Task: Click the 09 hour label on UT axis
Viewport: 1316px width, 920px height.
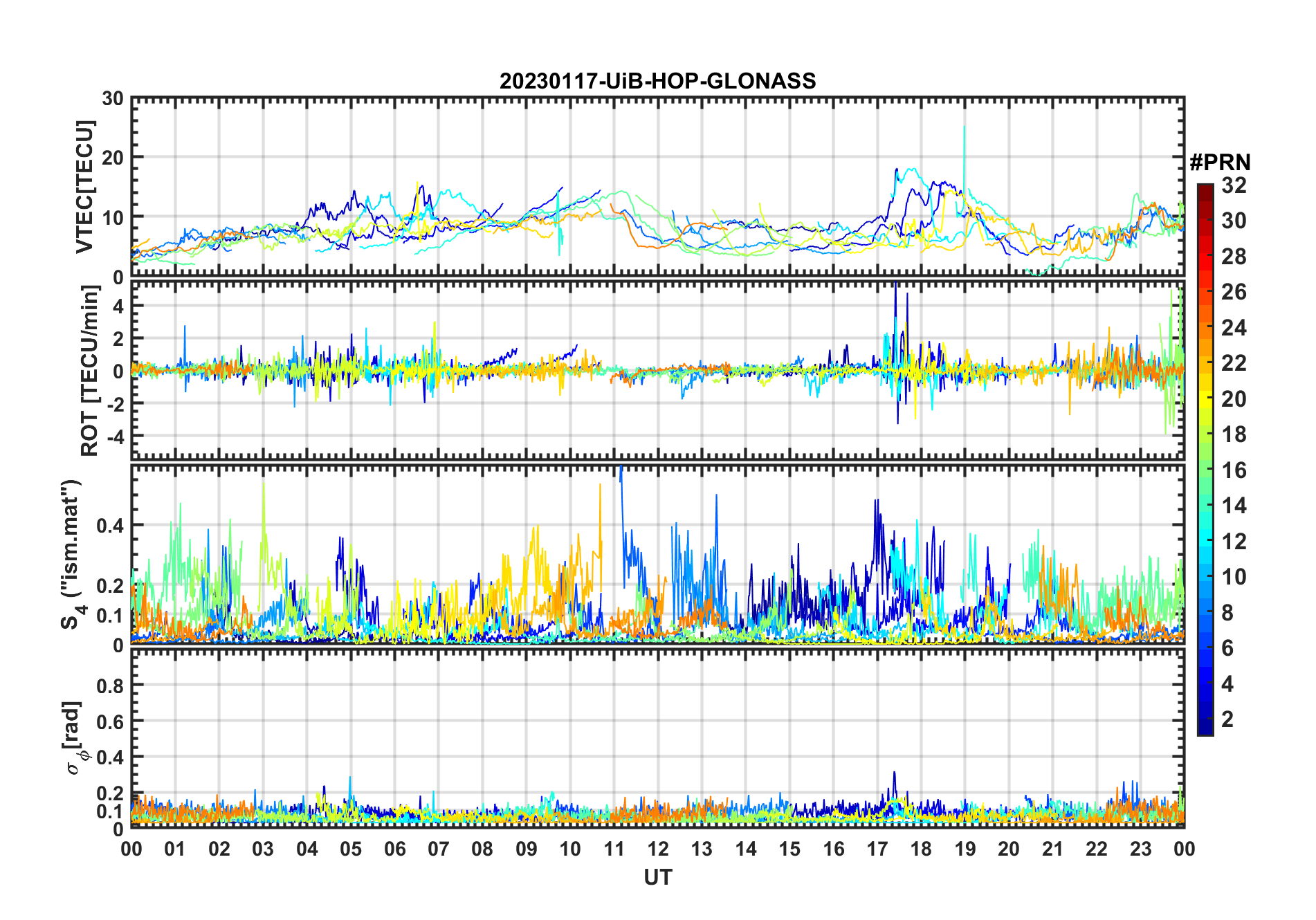Action: click(x=527, y=849)
